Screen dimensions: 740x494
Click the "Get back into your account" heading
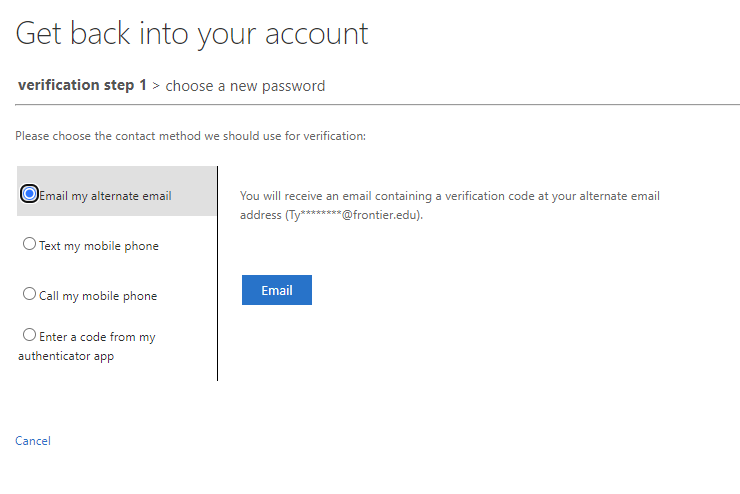click(x=192, y=34)
